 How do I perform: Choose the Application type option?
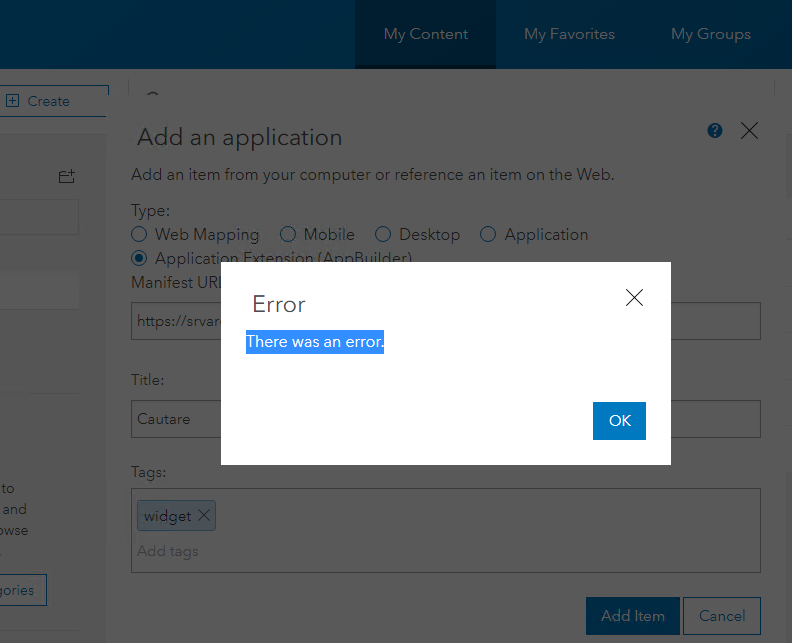click(488, 234)
